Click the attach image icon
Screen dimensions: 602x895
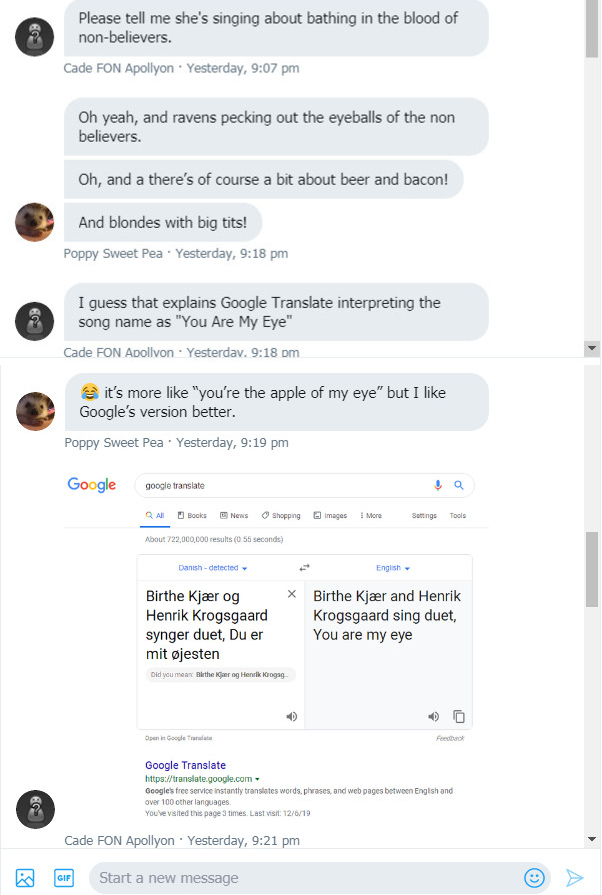pos(25,878)
